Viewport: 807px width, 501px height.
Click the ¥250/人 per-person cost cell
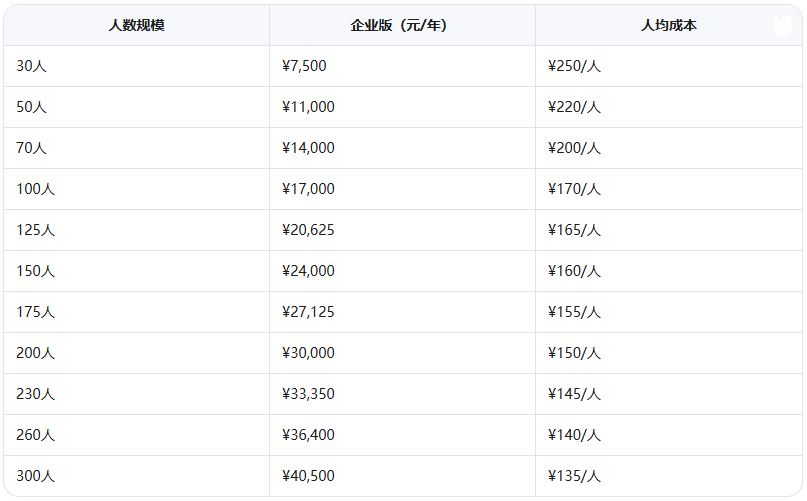click(669, 66)
